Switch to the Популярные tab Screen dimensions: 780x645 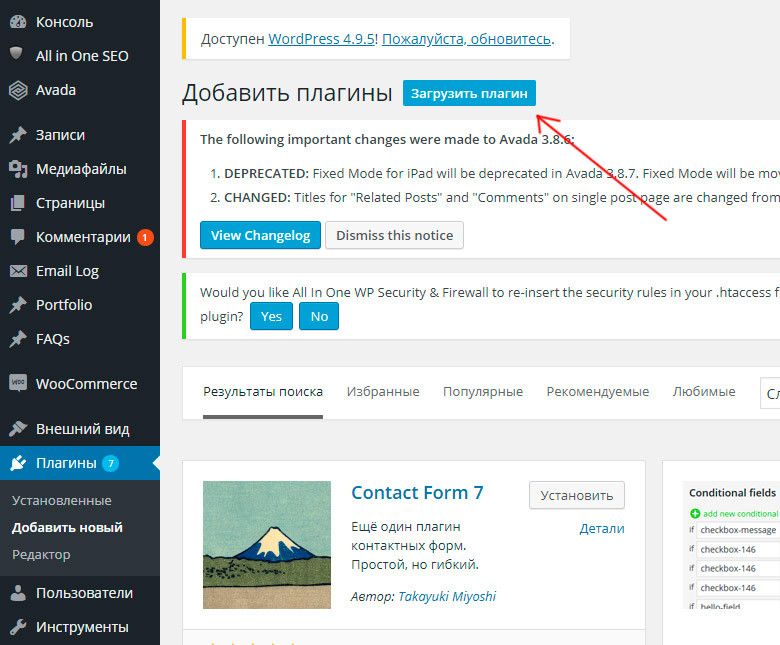click(x=483, y=392)
